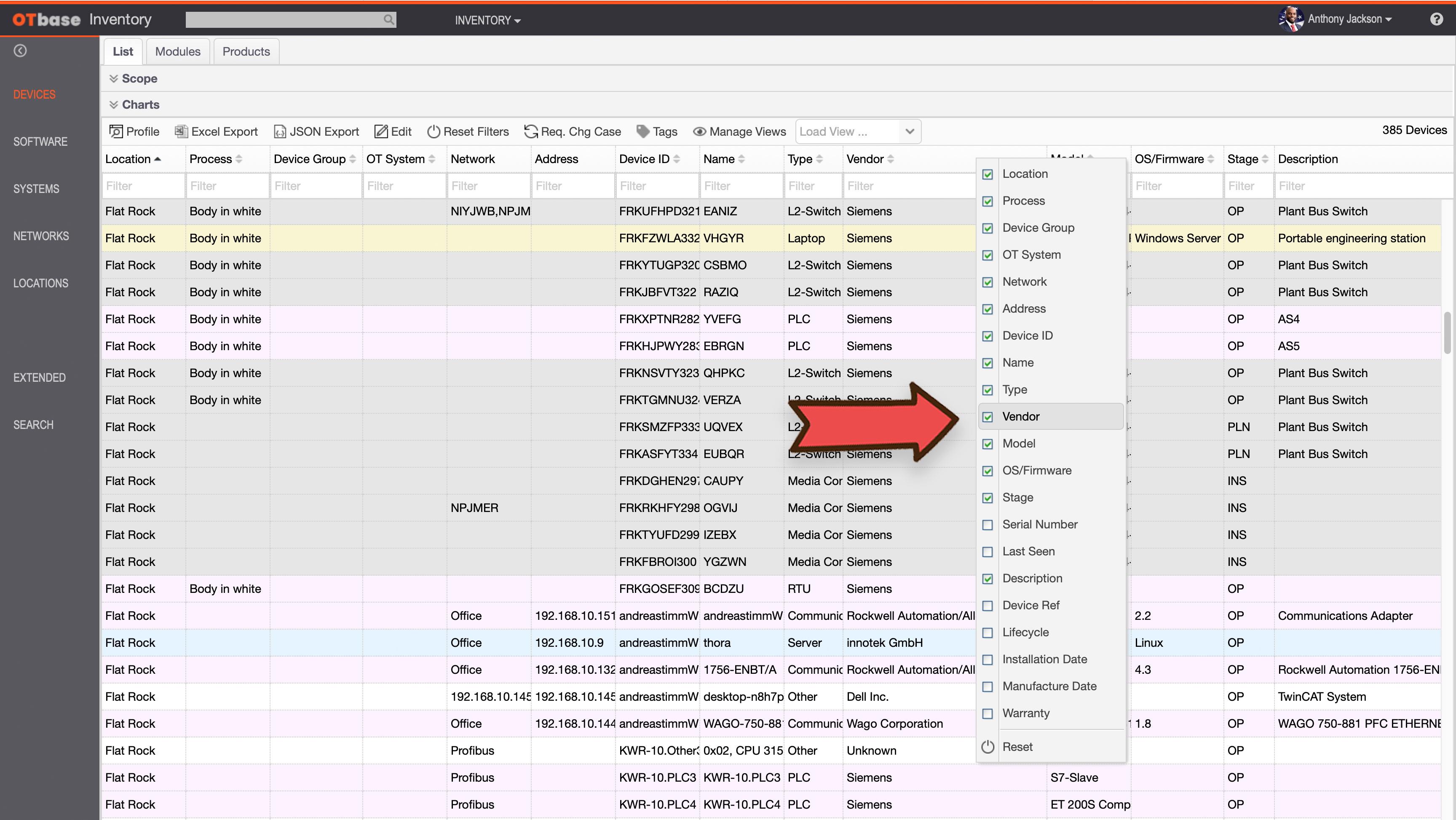
Task: Open EXTENDED in the sidebar
Action: (40, 378)
